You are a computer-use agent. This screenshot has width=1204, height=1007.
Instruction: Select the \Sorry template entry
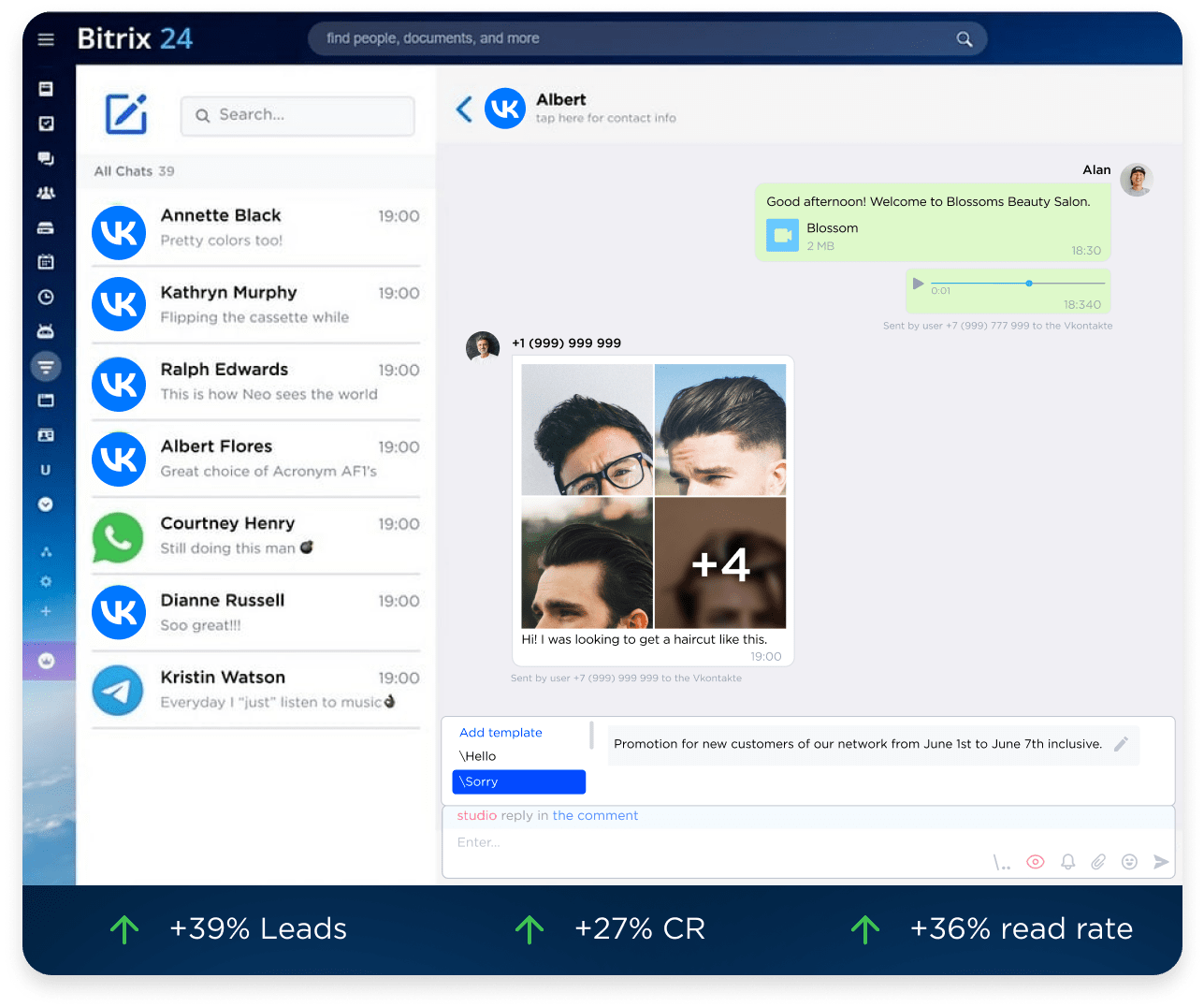[518, 781]
